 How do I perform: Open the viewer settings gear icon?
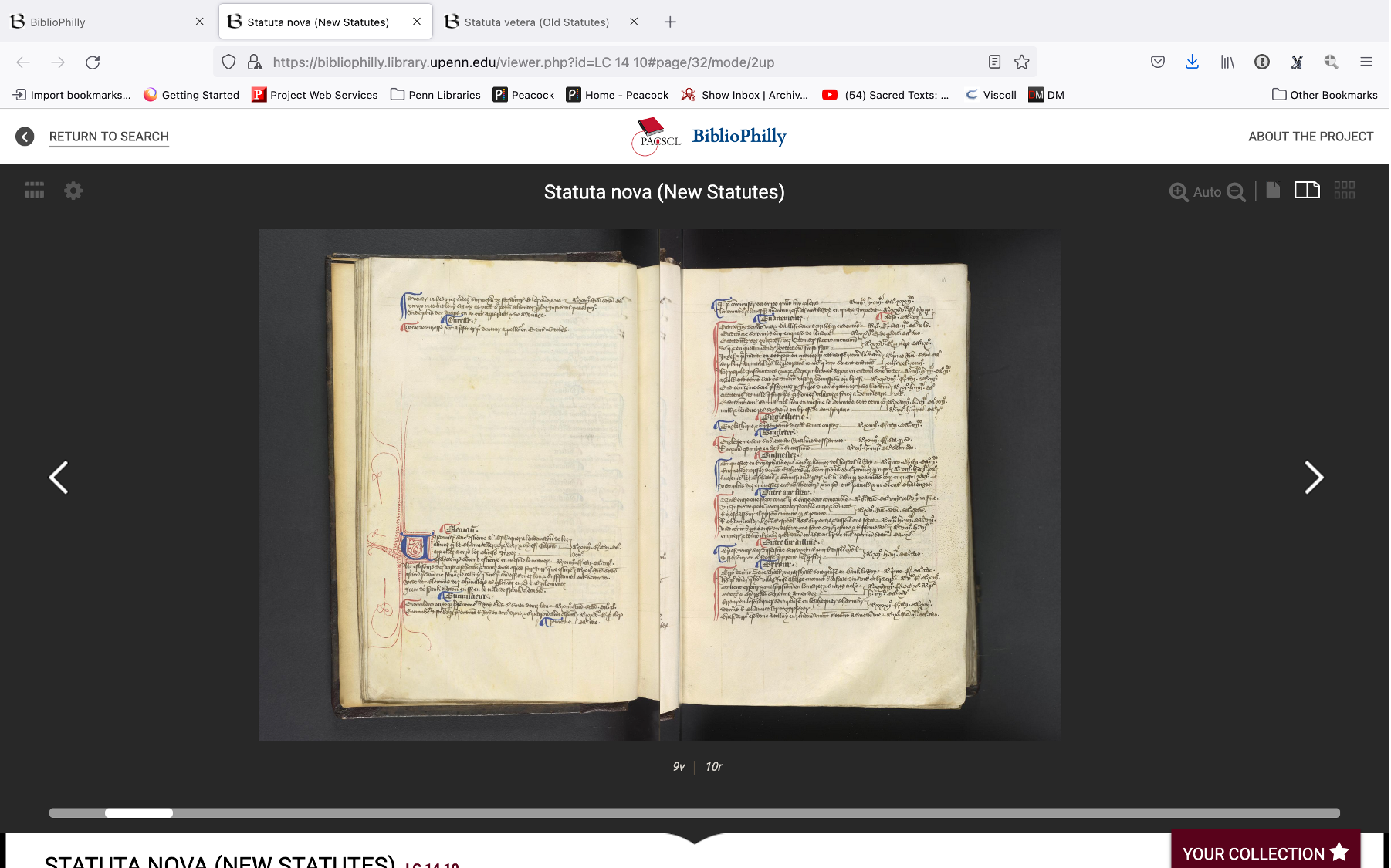(x=73, y=191)
